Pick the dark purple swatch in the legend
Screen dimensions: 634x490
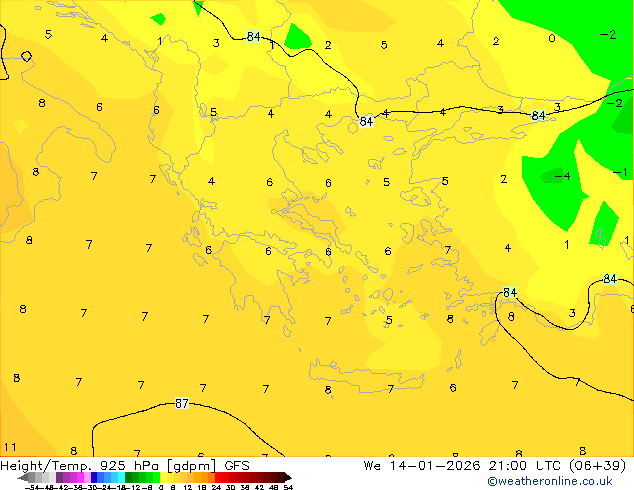point(59,477)
